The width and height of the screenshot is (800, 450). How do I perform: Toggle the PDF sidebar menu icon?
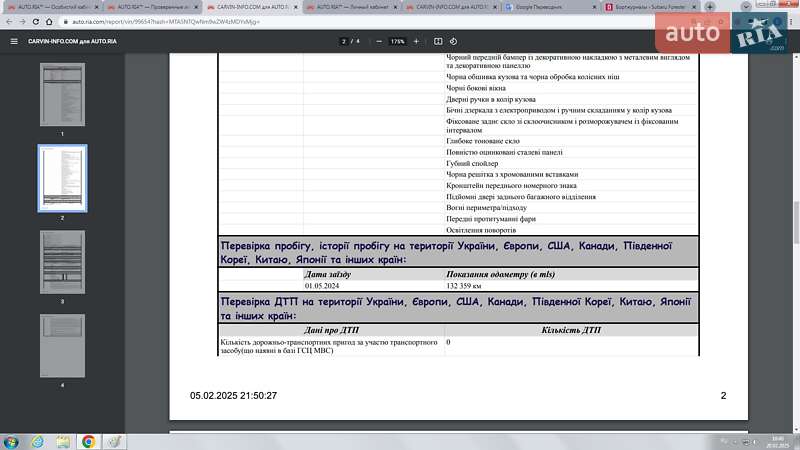tap(14, 41)
